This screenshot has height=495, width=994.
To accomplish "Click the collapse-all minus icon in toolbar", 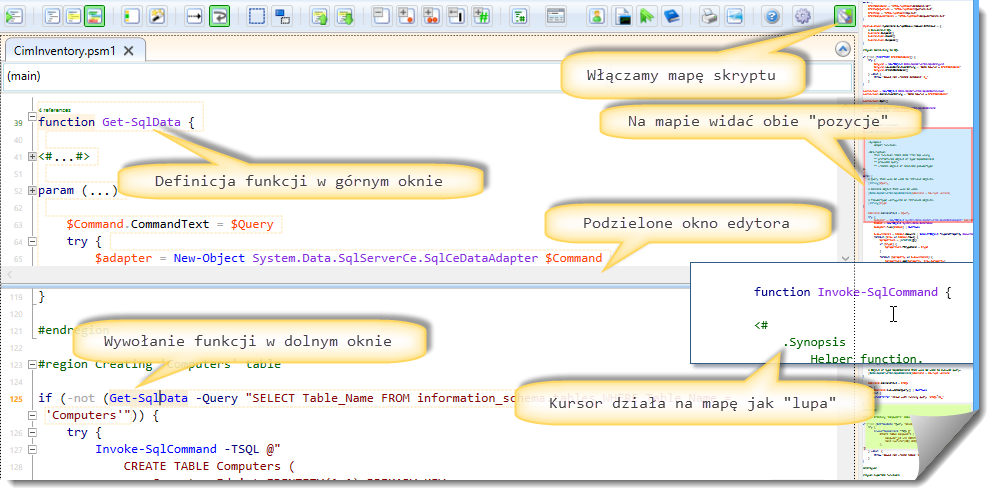I will 382,16.
